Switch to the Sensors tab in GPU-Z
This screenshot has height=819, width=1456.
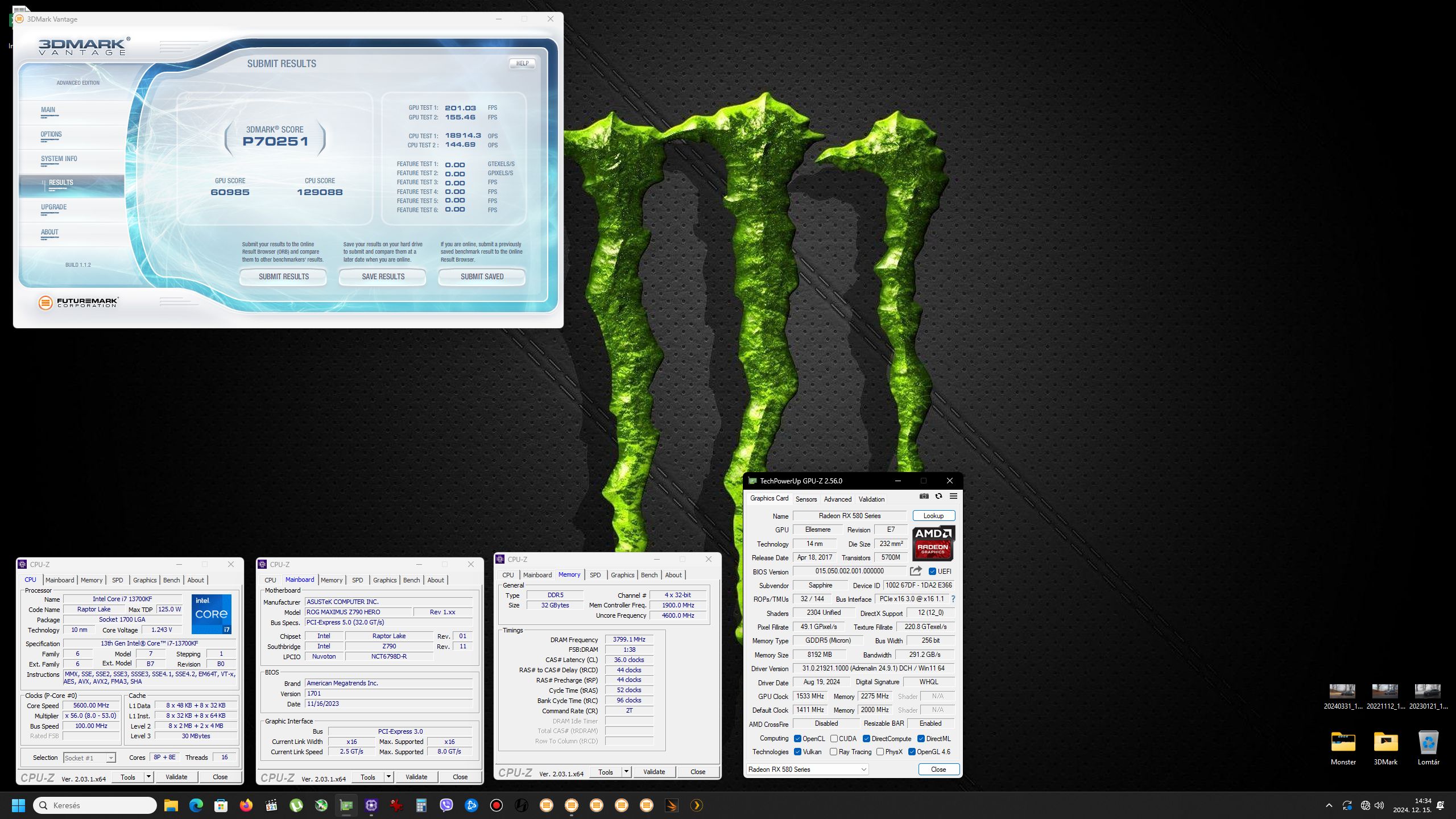pos(806,499)
